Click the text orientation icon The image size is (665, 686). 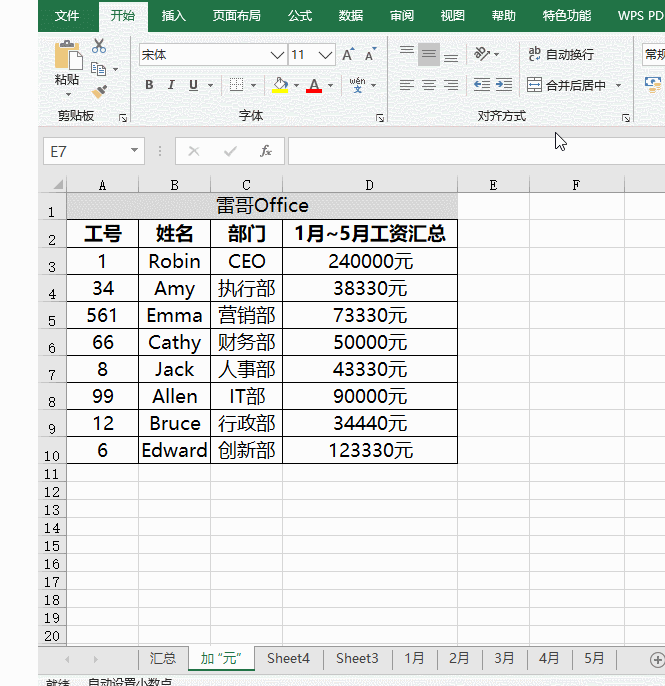tap(482, 54)
